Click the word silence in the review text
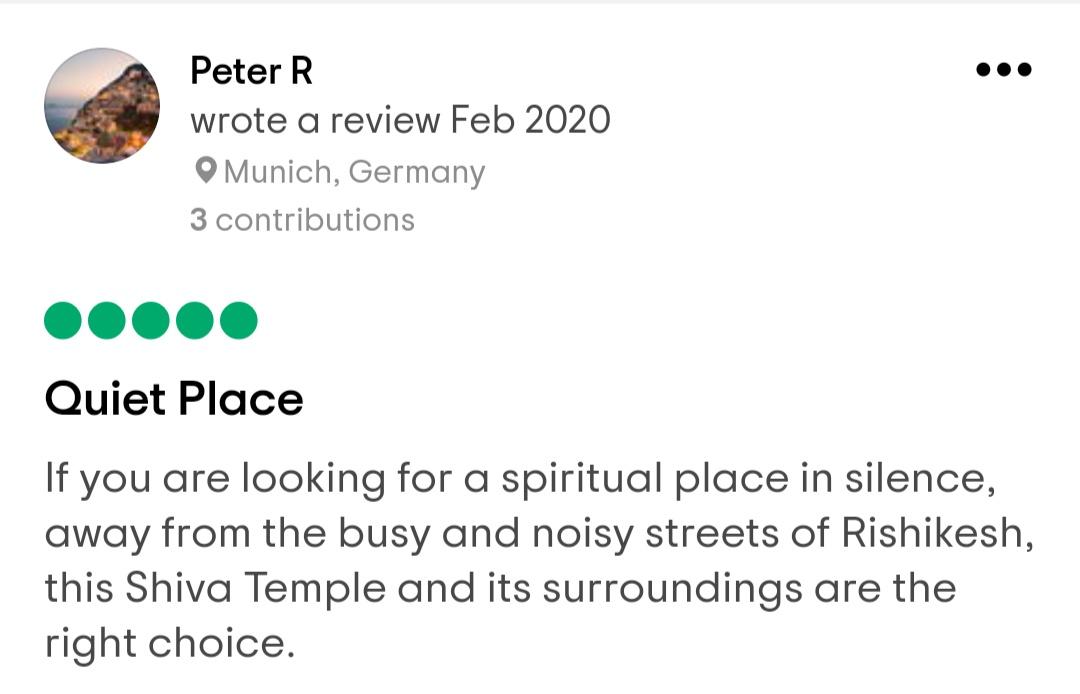The height and width of the screenshot is (694, 1080). click(x=920, y=478)
